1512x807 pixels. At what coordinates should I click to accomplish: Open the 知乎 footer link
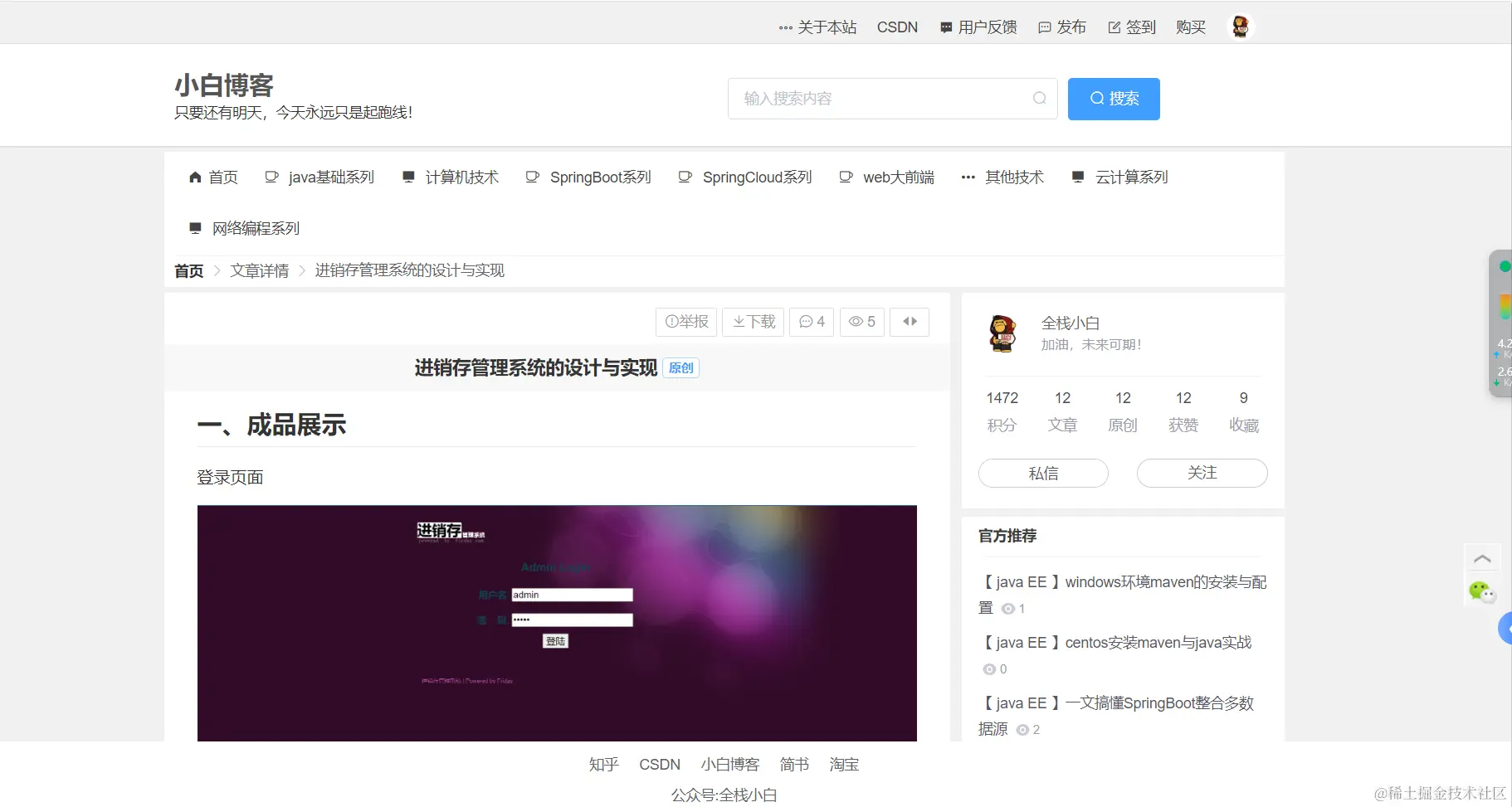(x=603, y=765)
